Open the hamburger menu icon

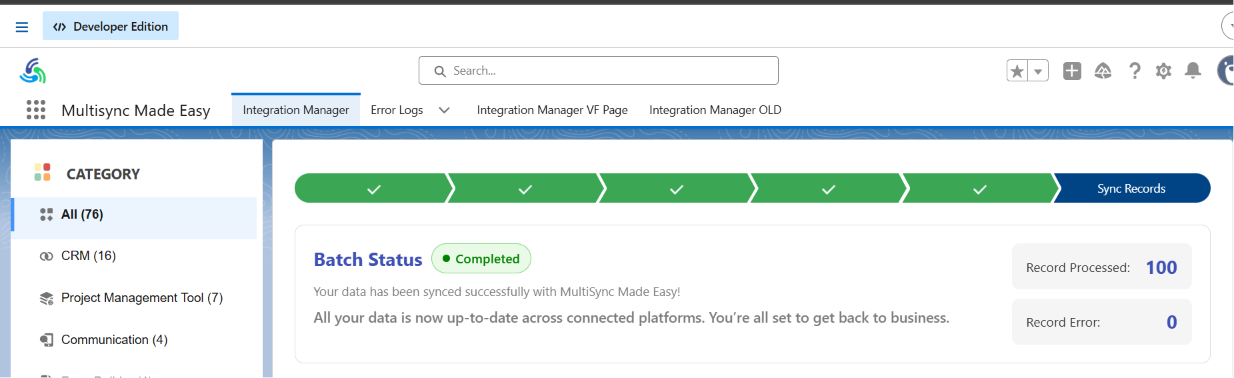(x=22, y=27)
